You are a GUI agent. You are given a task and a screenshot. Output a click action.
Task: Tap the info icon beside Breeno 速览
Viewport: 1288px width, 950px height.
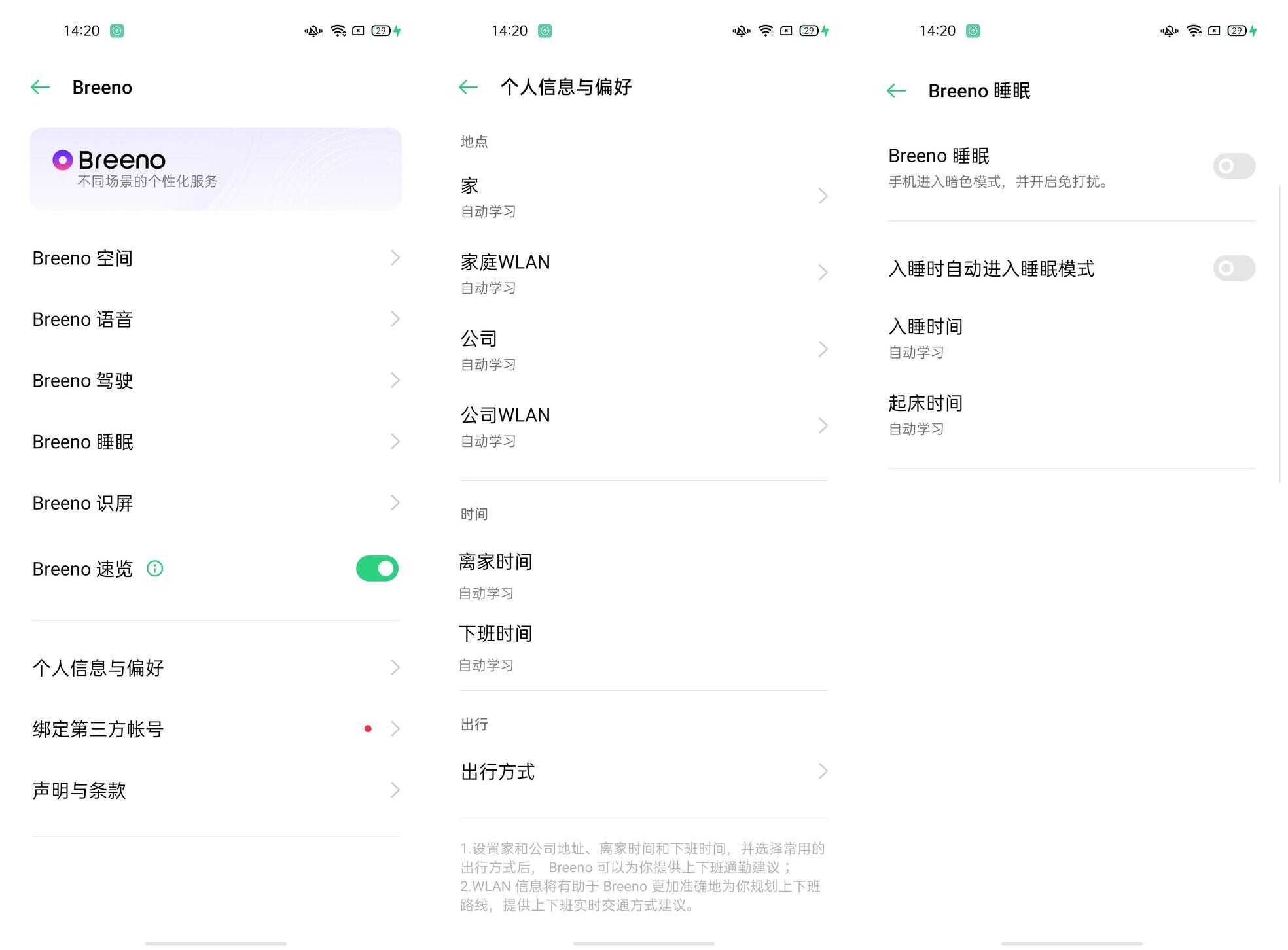155,569
